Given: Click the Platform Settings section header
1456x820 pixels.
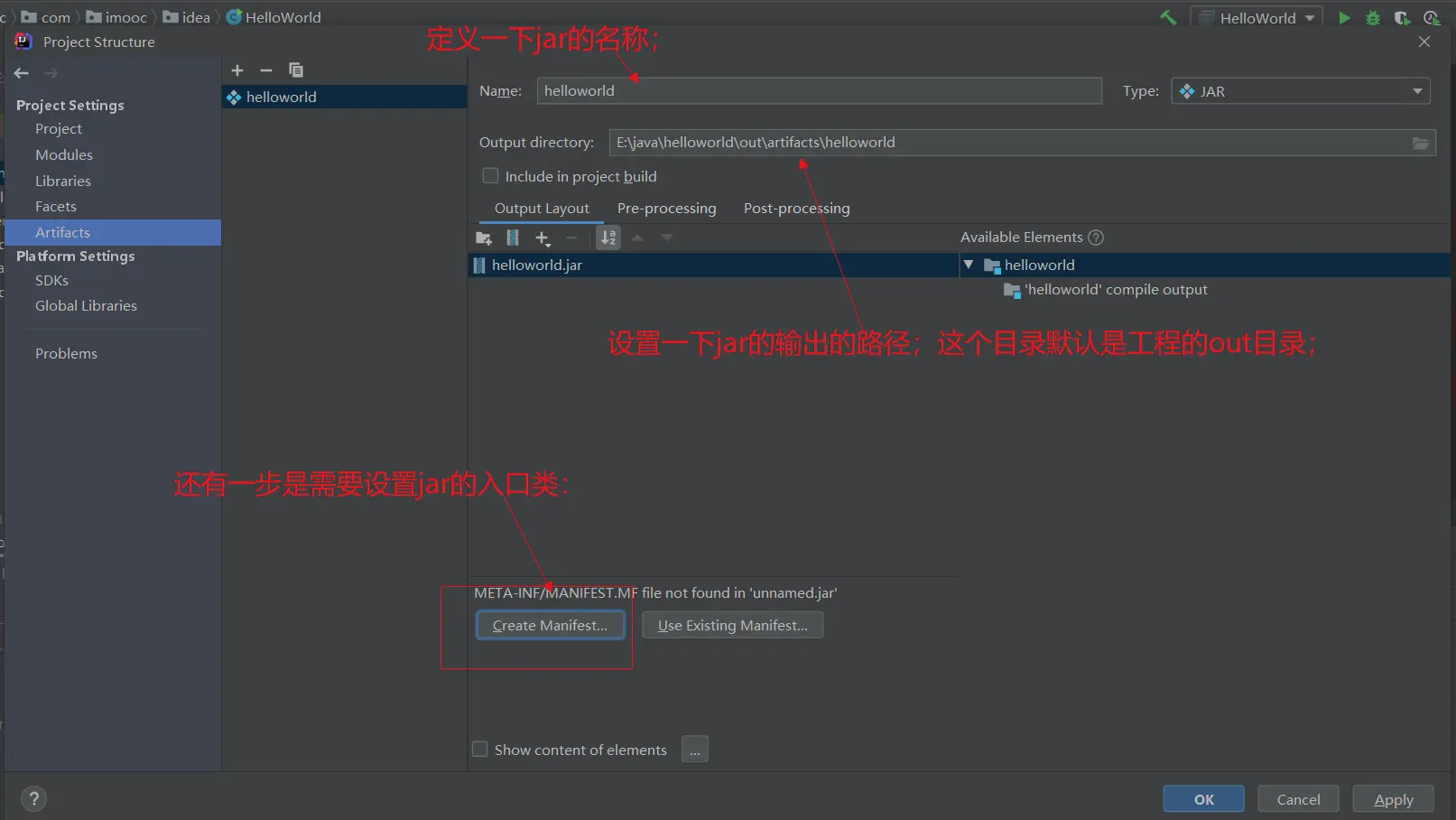Looking at the screenshot, I should pyautogui.click(x=76, y=256).
